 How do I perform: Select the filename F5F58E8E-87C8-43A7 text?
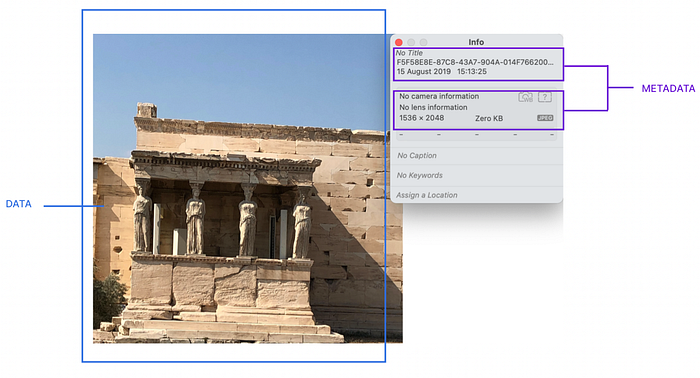tap(475, 62)
